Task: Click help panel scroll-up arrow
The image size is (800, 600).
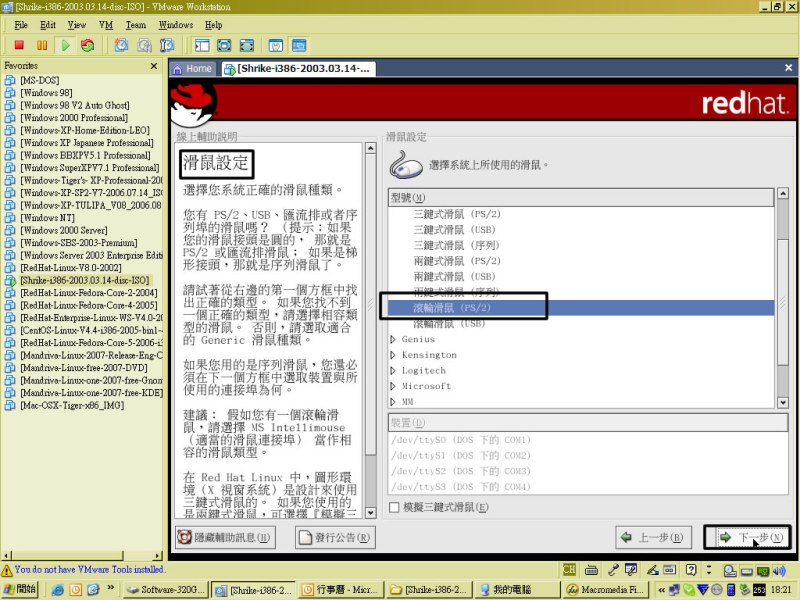Action: click(x=371, y=148)
